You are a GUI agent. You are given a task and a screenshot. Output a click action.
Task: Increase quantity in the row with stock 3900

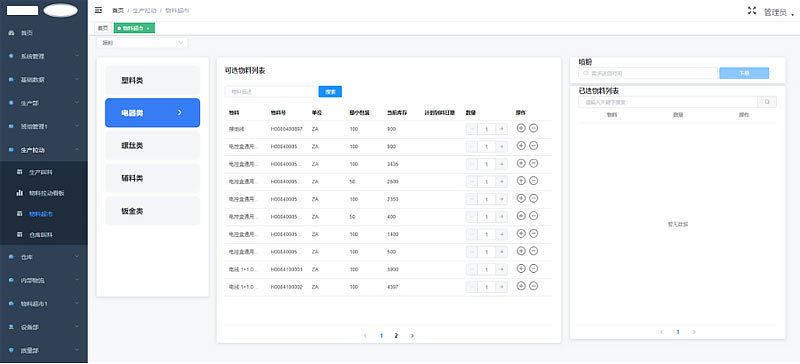[x=502, y=270]
